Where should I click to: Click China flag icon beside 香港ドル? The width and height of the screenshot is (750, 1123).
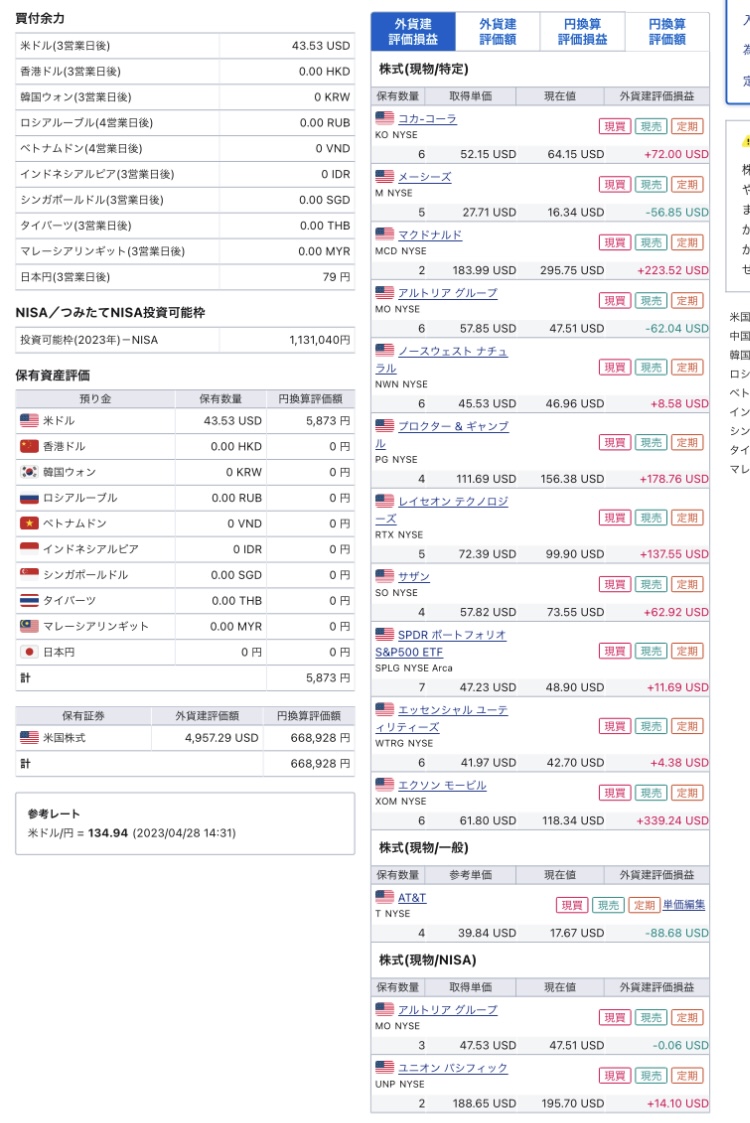pos(29,446)
